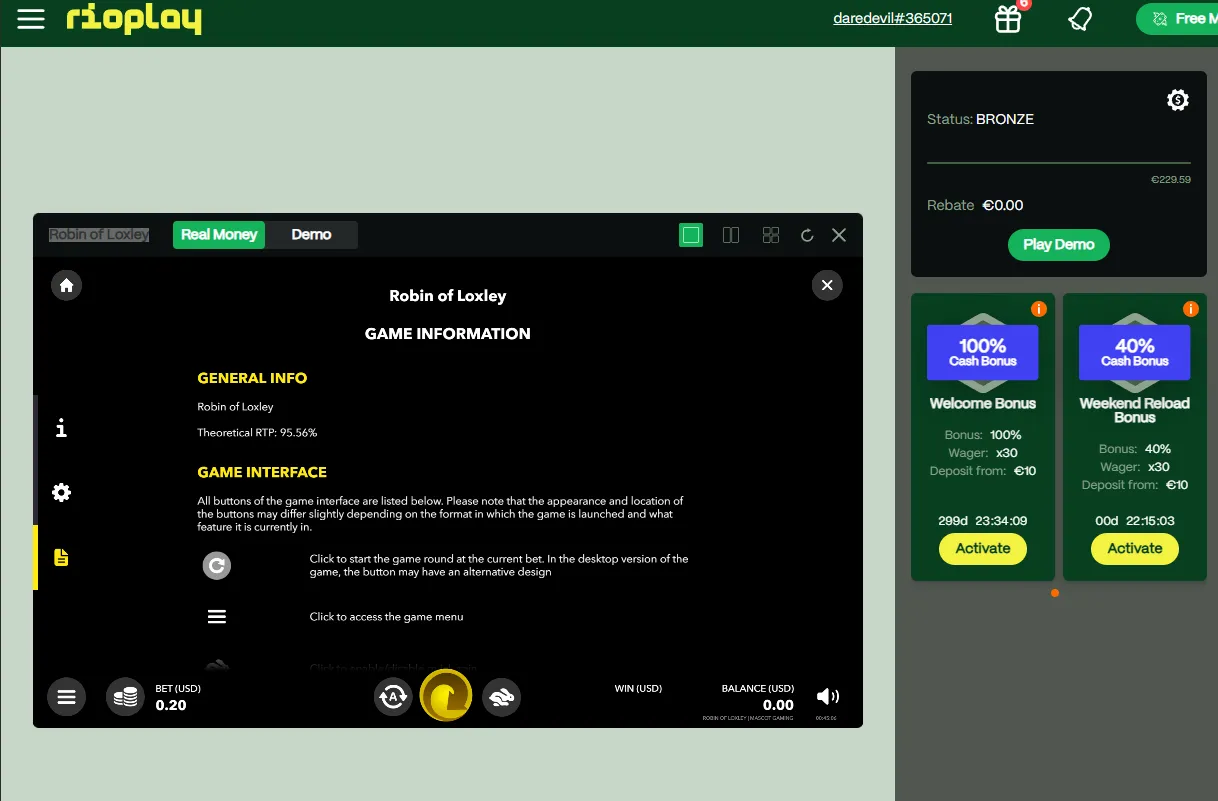This screenshot has width=1218, height=801.
Task: Close the Robin of Loxley game window
Action: coord(839,235)
